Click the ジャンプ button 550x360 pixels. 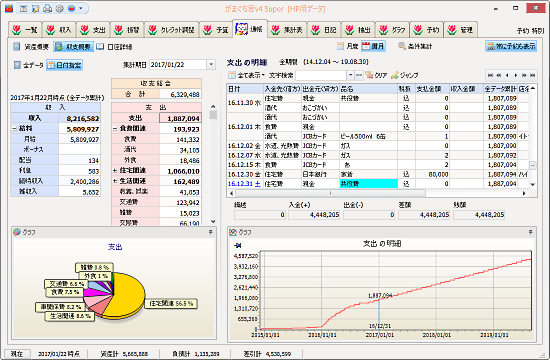405,75
